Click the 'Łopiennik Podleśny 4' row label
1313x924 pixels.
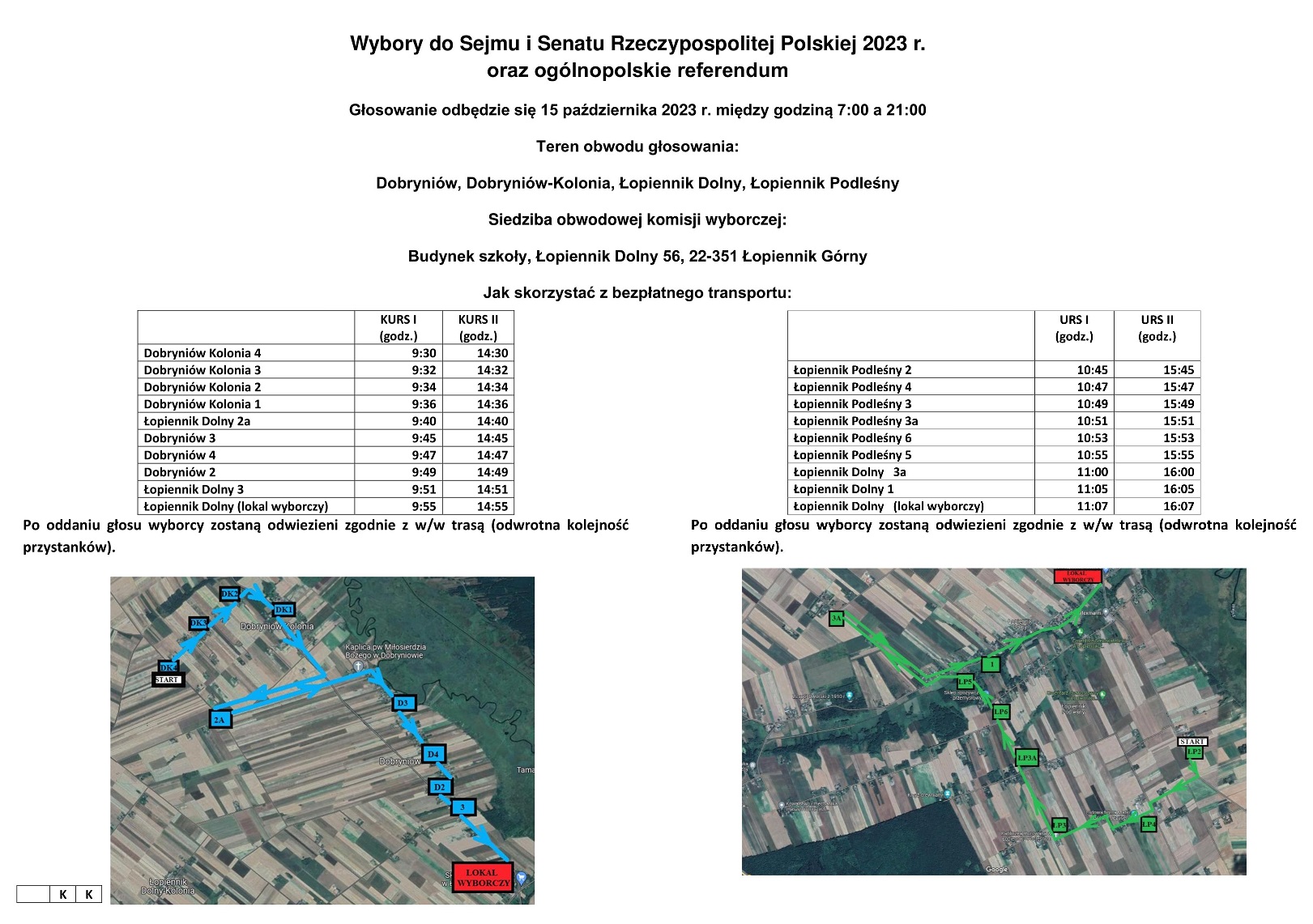852,387
